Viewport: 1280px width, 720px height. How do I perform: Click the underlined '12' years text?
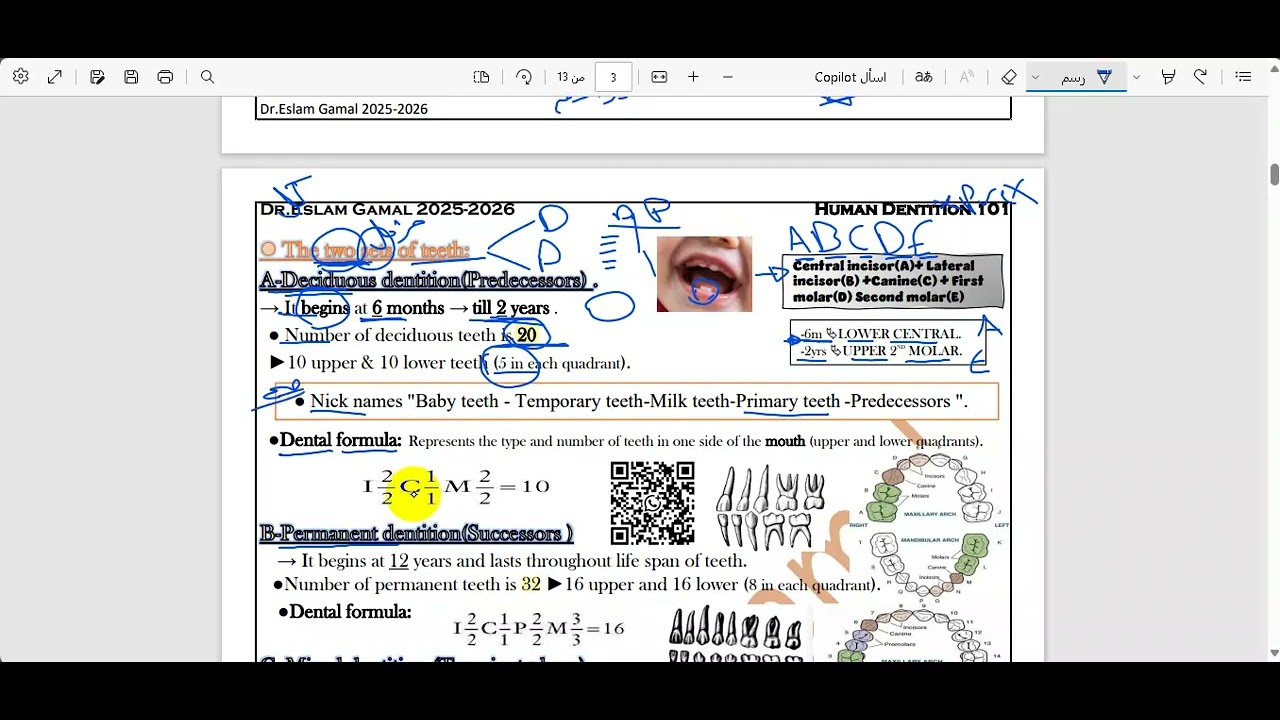399,561
